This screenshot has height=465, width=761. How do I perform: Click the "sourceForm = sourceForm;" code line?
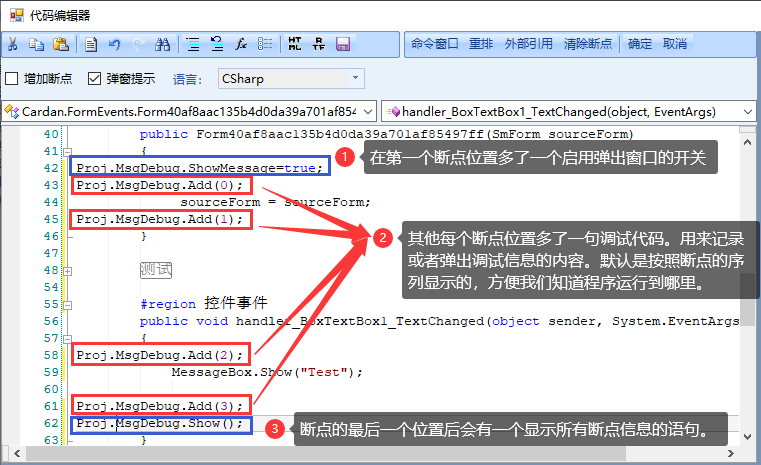275,202
